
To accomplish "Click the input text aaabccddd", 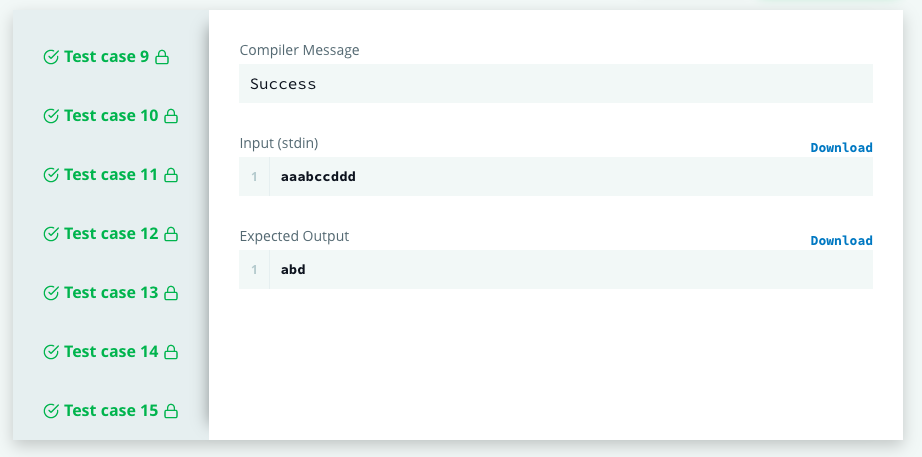I will 318,176.
